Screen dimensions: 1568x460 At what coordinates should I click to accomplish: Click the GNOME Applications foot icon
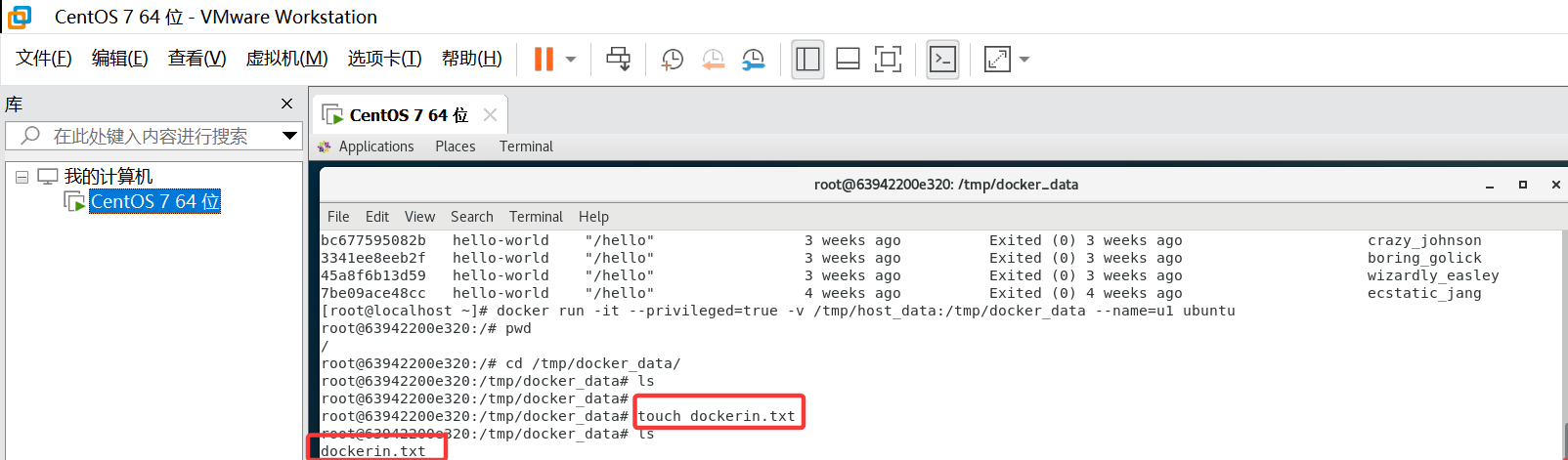coord(325,146)
